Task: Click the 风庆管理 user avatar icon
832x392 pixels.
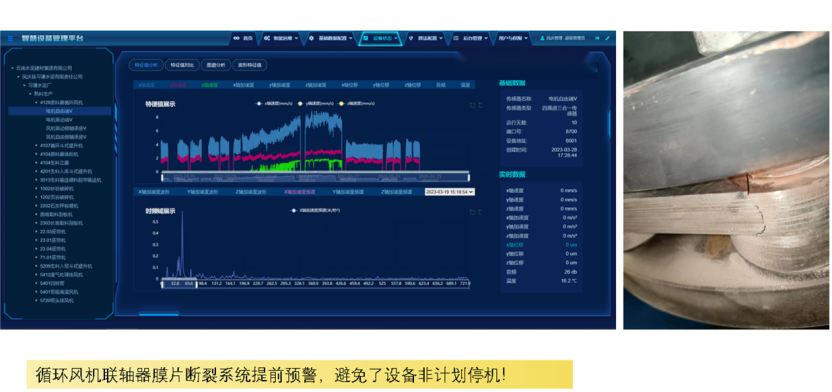Action: tap(542, 38)
